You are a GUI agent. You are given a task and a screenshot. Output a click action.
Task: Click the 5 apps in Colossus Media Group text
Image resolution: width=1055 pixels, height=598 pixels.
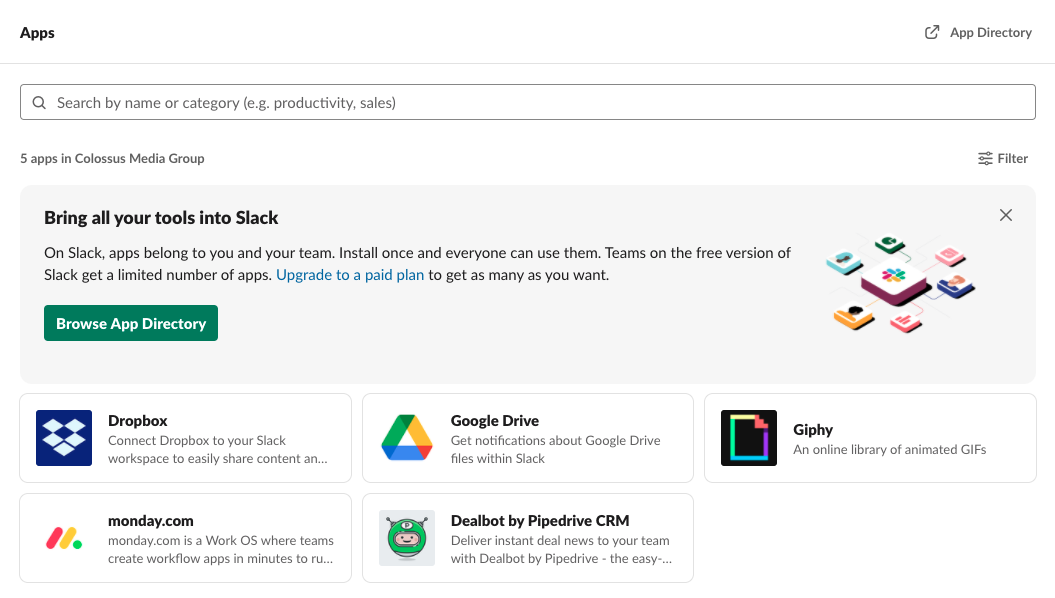(112, 158)
